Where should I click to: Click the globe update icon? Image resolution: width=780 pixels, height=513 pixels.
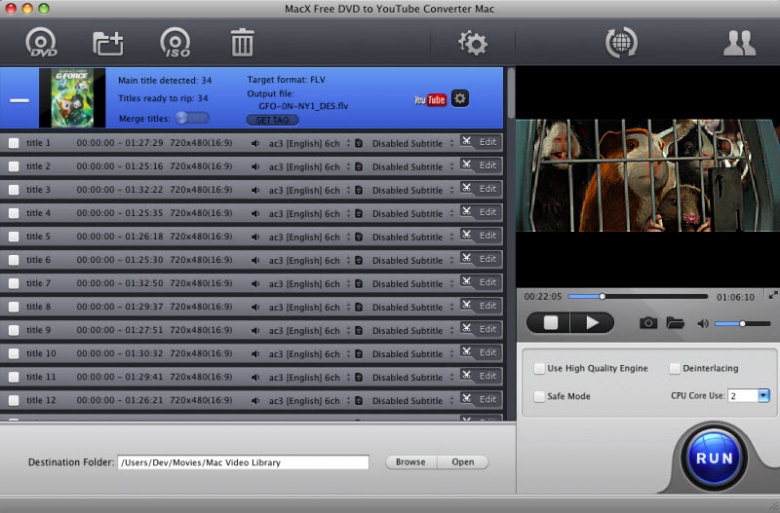pos(621,43)
